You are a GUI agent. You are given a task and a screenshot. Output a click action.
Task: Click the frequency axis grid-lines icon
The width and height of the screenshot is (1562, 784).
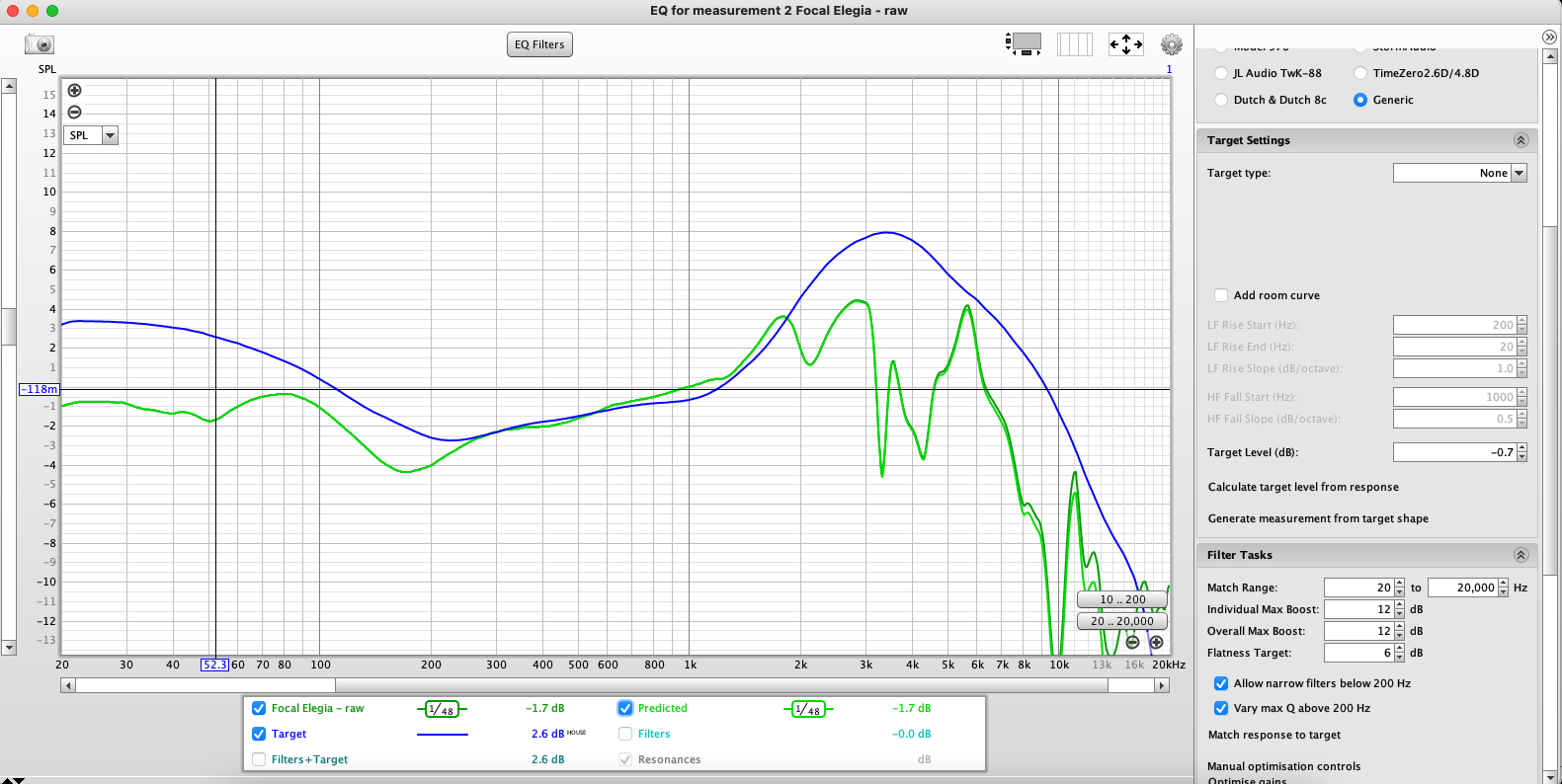point(1074,43)
